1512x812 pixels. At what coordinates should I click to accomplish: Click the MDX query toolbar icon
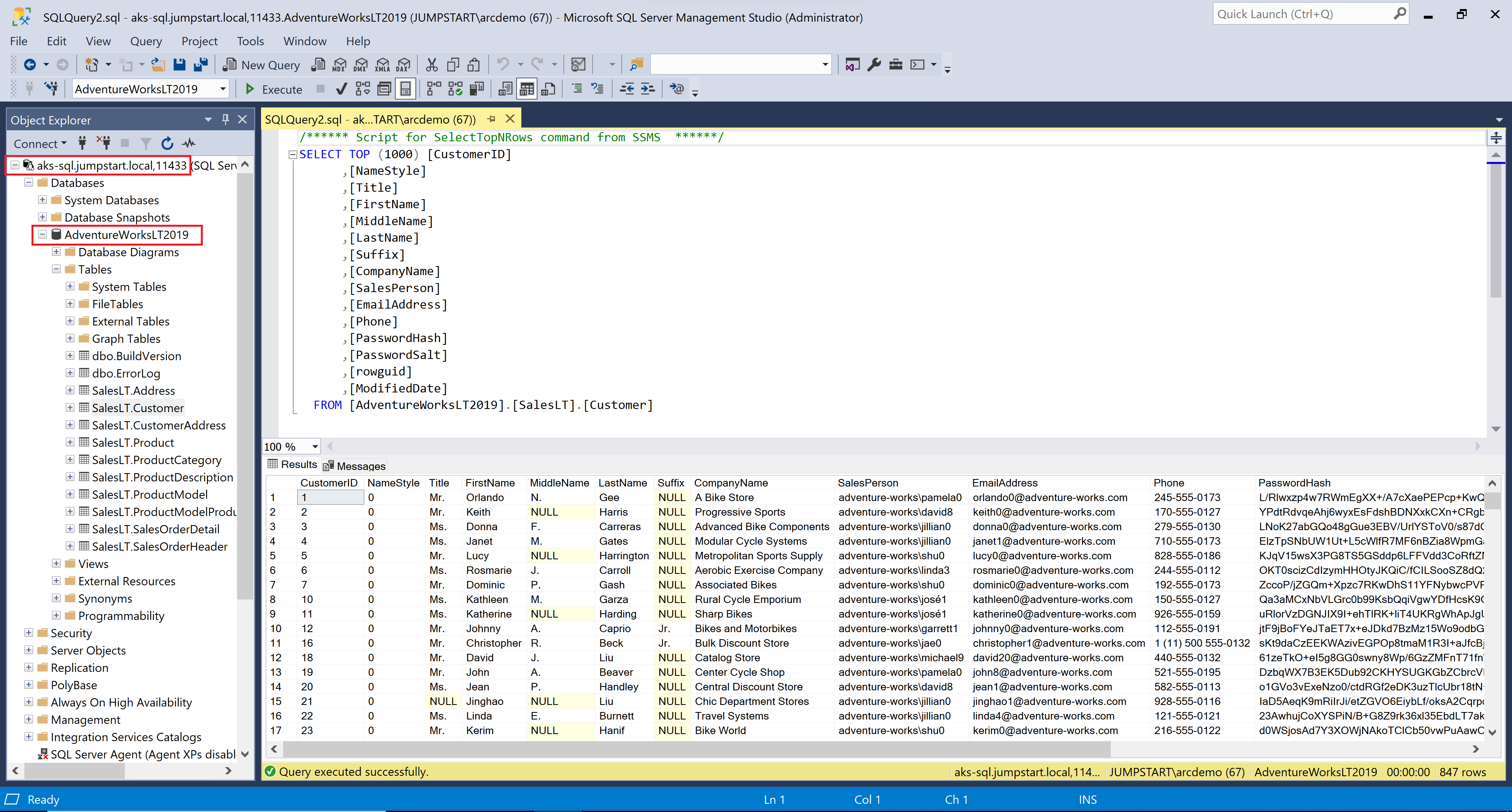[x=339, y=65]
